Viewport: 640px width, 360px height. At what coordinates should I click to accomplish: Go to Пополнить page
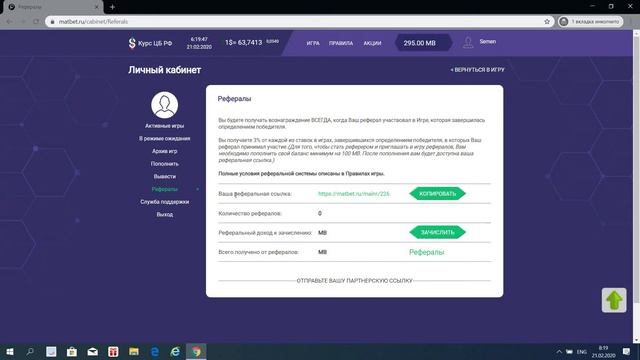164,164
